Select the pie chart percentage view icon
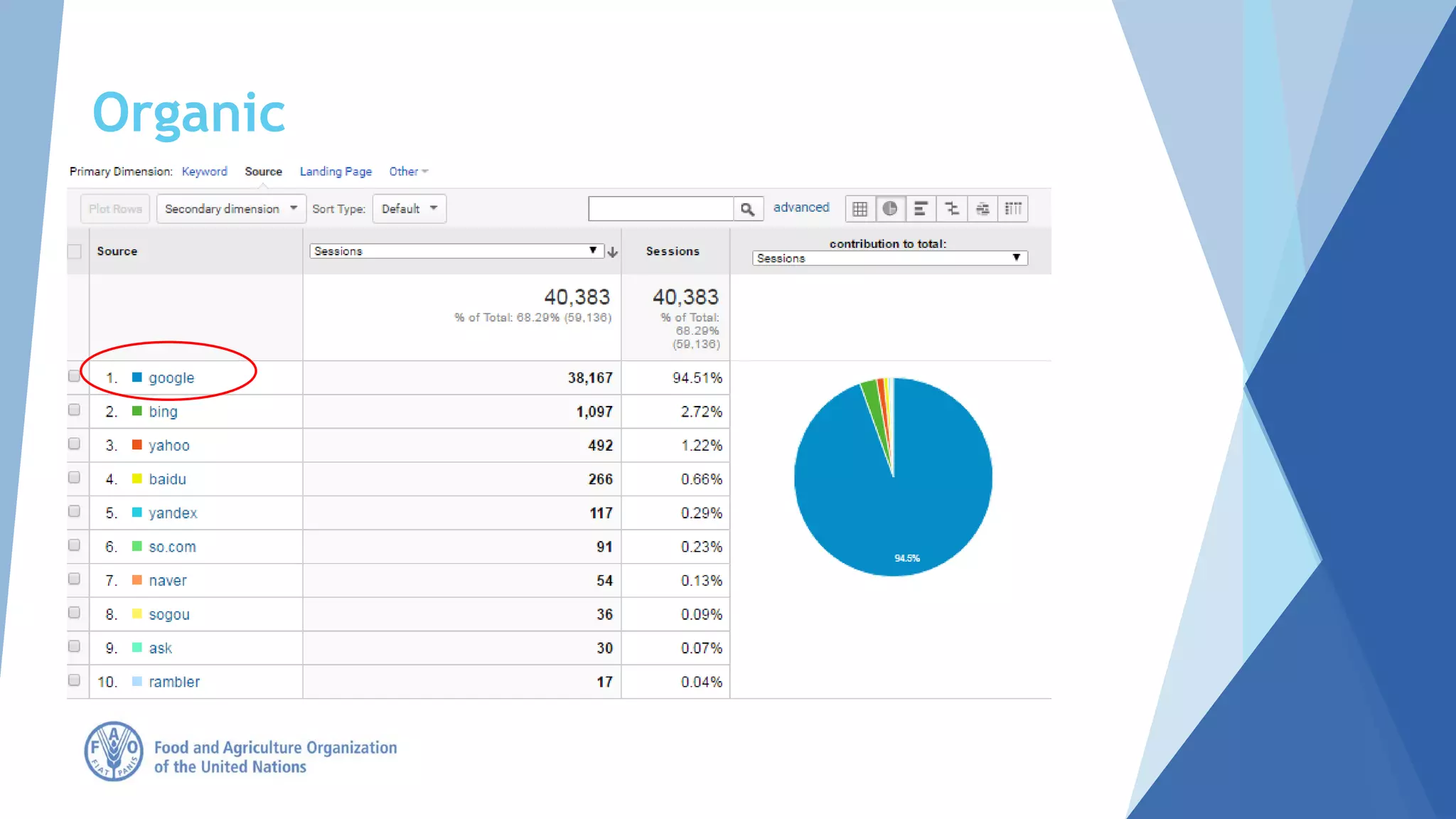This screenshot has height=819, width=1456. tap(889, 209)
